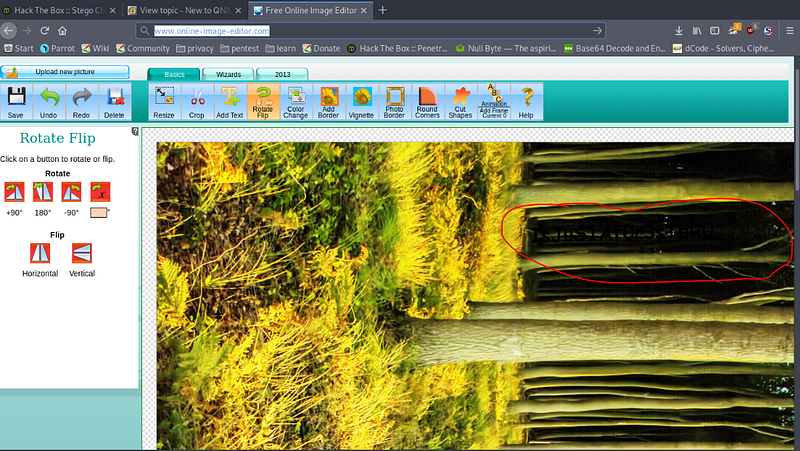Screen dimensions: 800x451
Task: Open the Cut Shapes tool
Action: (460, 102)
